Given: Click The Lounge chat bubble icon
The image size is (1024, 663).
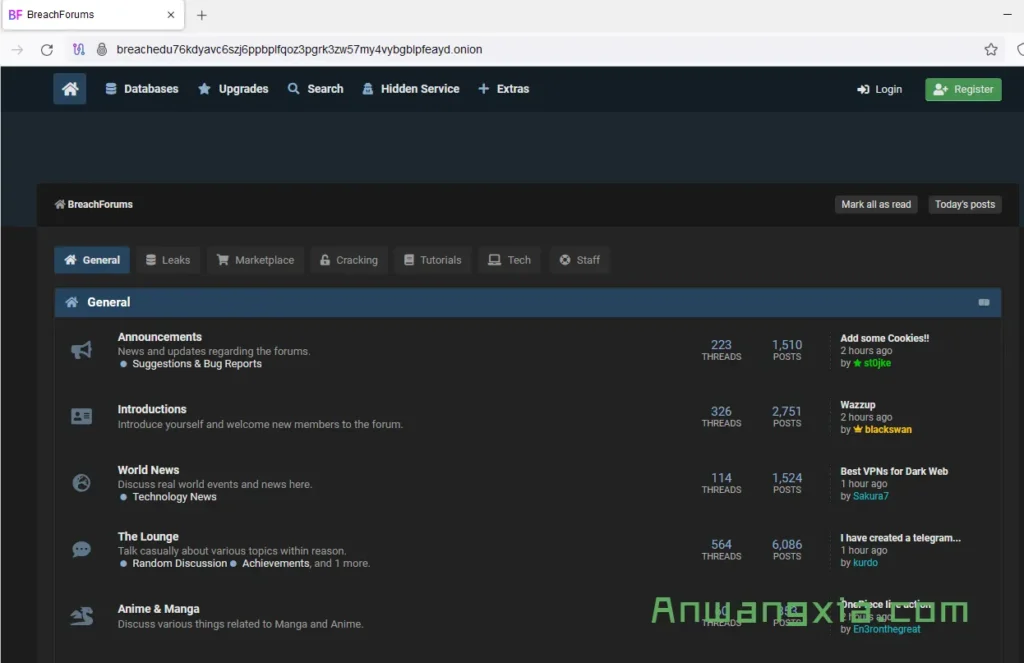Looking at the screenshot, I should pyautogui.click(x=82, y=549).
